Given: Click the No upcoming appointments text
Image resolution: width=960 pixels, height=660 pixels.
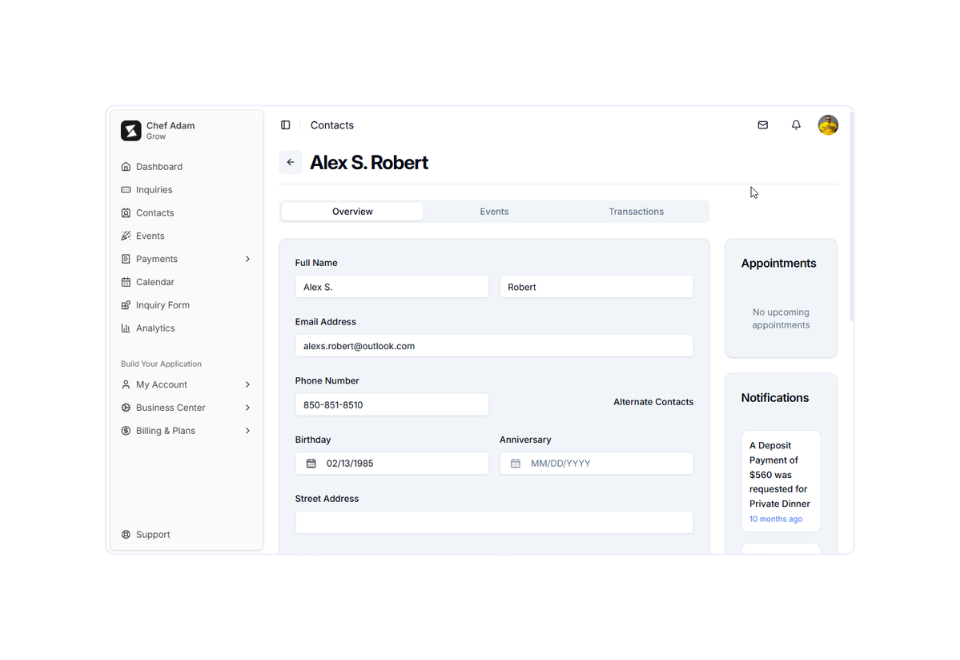Looking at the screenshot, I should pyautogui.click(x=781, y=319).
